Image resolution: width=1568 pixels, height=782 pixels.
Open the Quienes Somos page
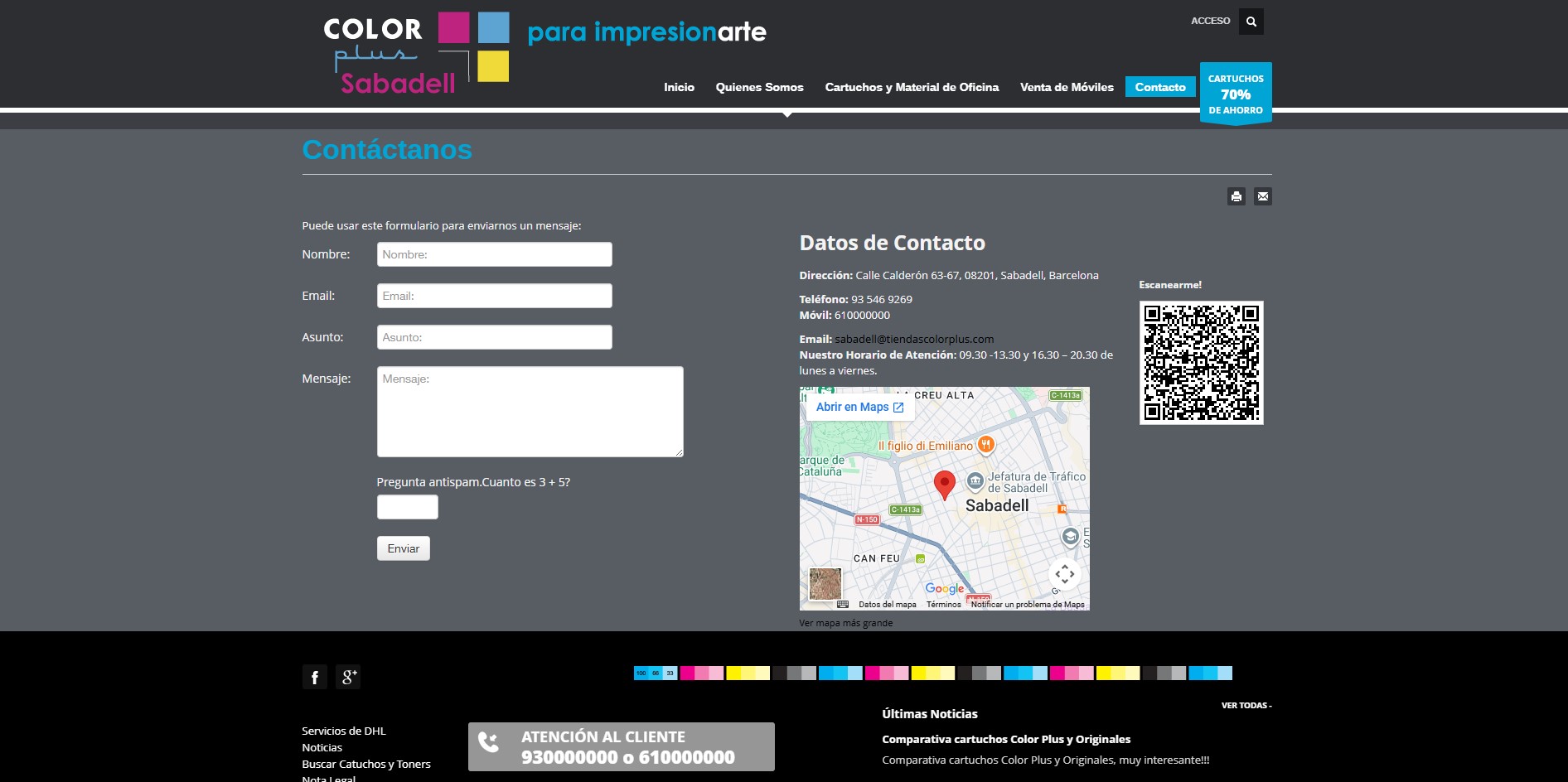coord(759,87)
